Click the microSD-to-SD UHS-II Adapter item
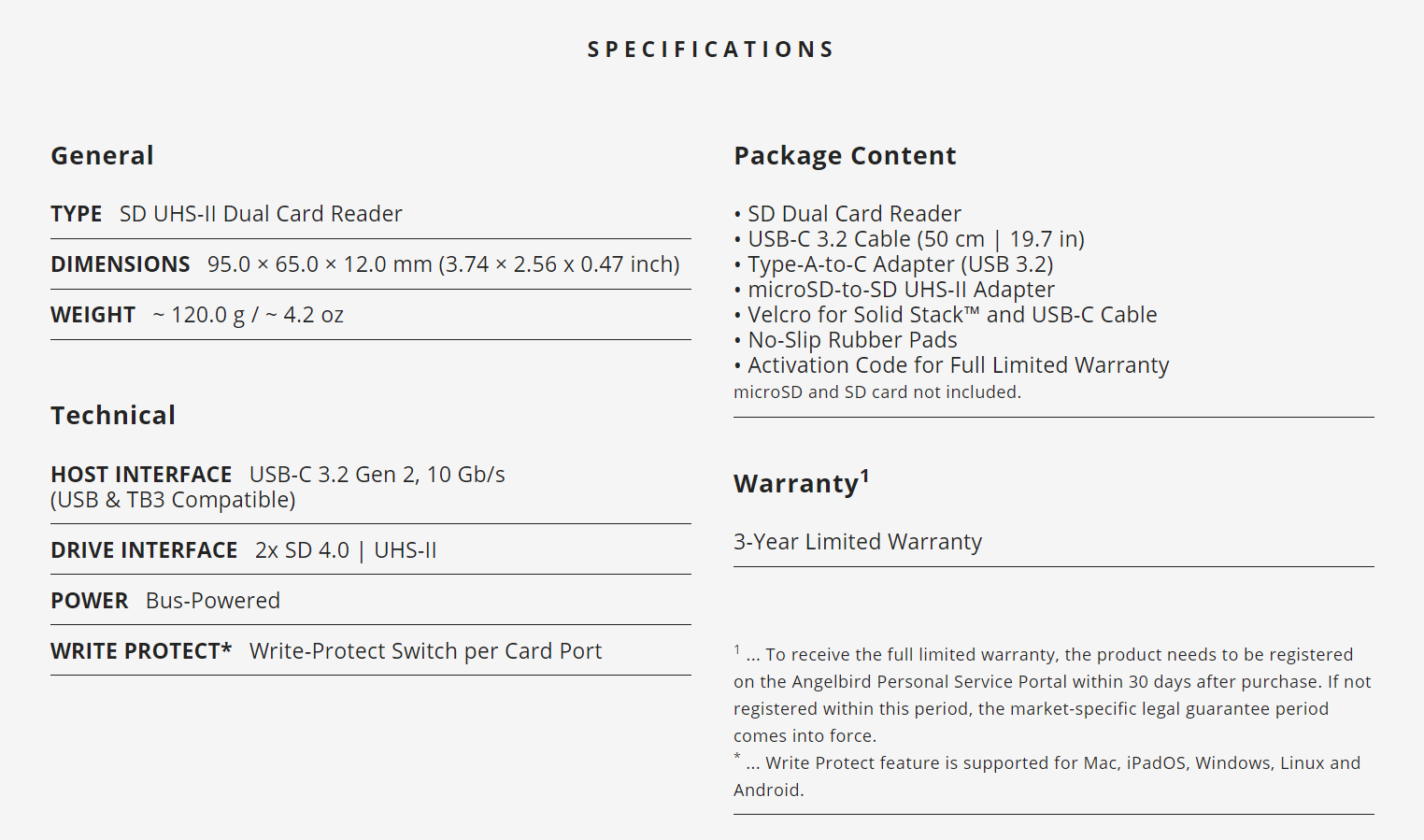1424x840 pixels. (x=901, y=290)
